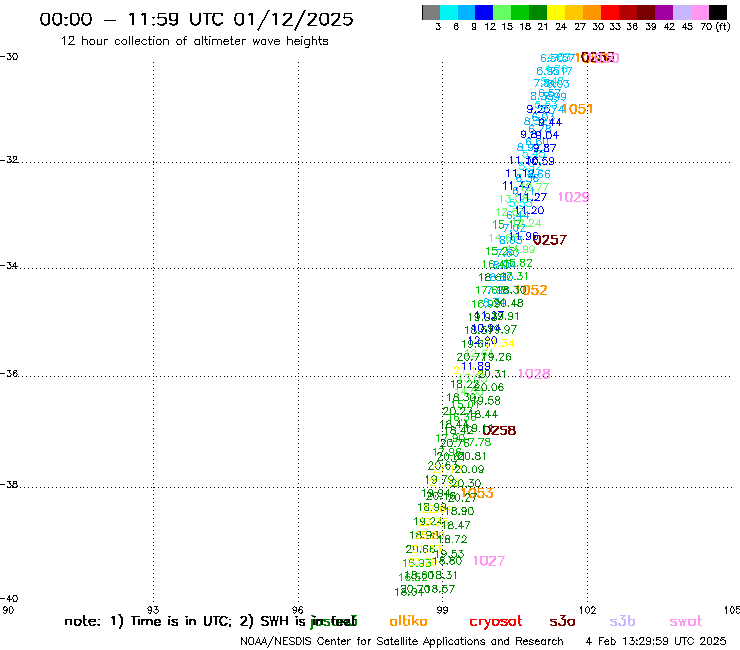
Task: Click the cyan swatch left of label 6
Action: click(x=448, y=12)
